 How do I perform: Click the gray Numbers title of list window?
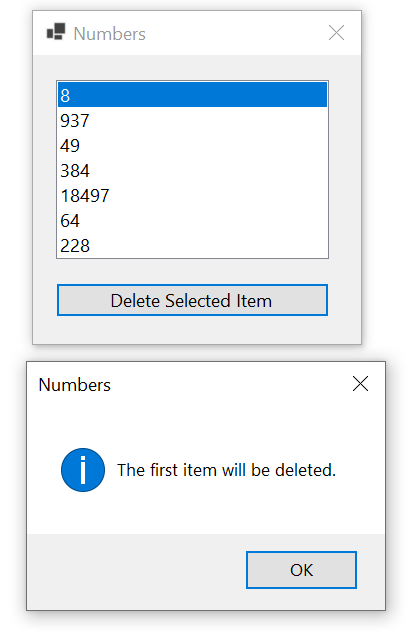[x=109, y=33]
